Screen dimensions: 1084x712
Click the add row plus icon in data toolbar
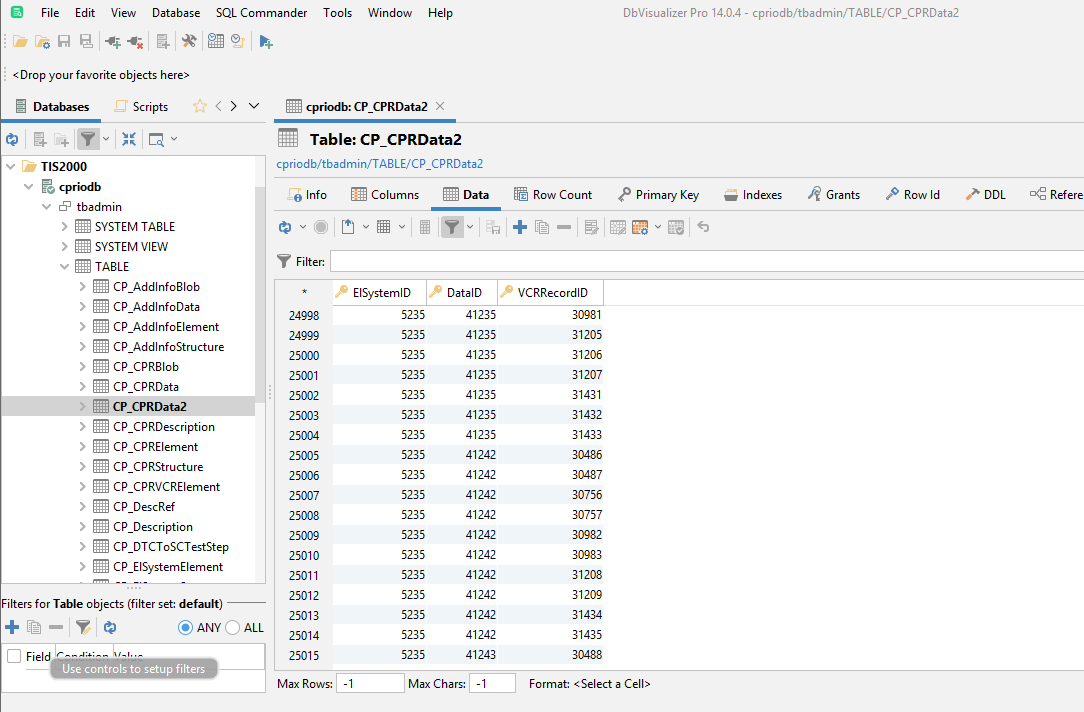(x=520, y=227)
